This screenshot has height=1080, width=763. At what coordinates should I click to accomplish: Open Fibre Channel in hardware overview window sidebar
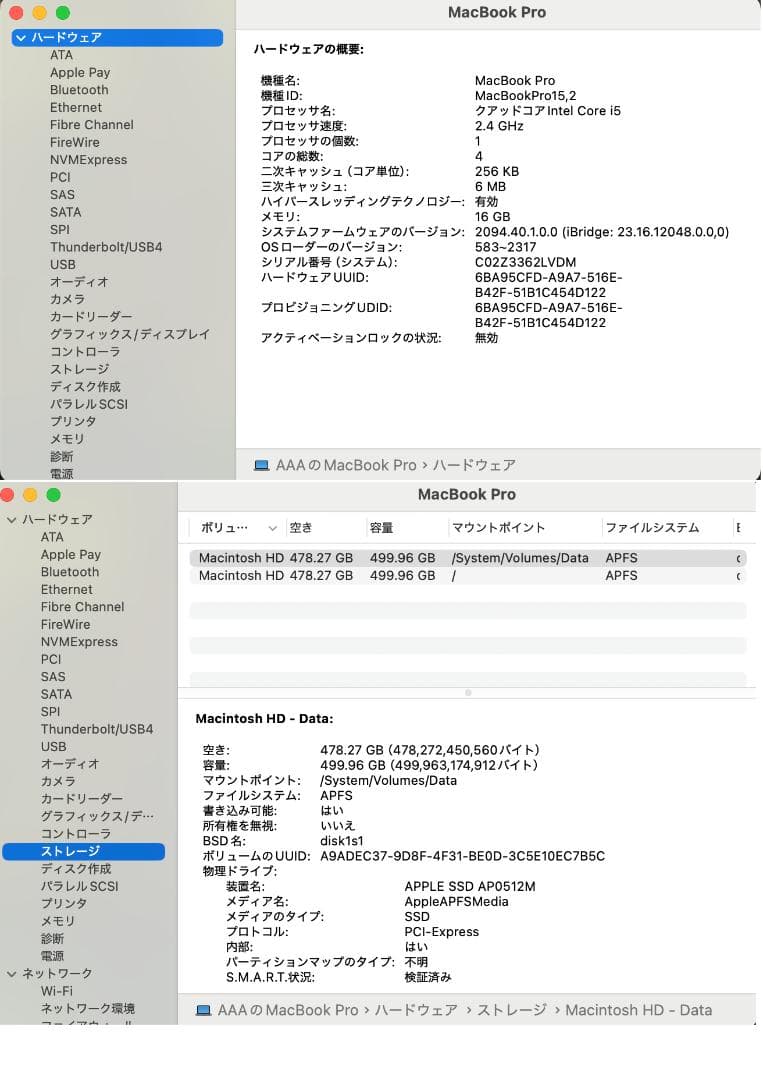92,125
